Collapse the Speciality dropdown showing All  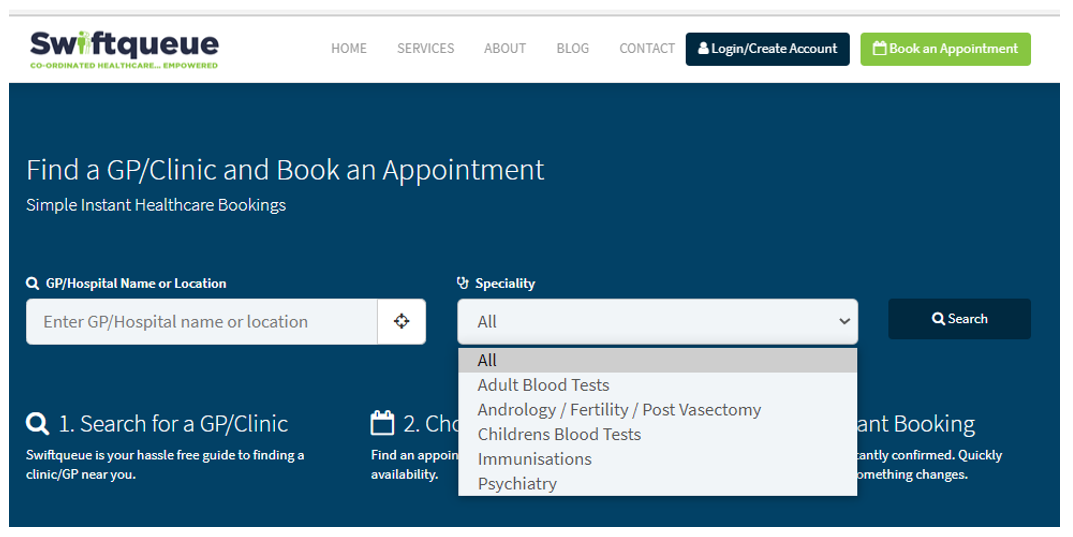pos(657,322)
